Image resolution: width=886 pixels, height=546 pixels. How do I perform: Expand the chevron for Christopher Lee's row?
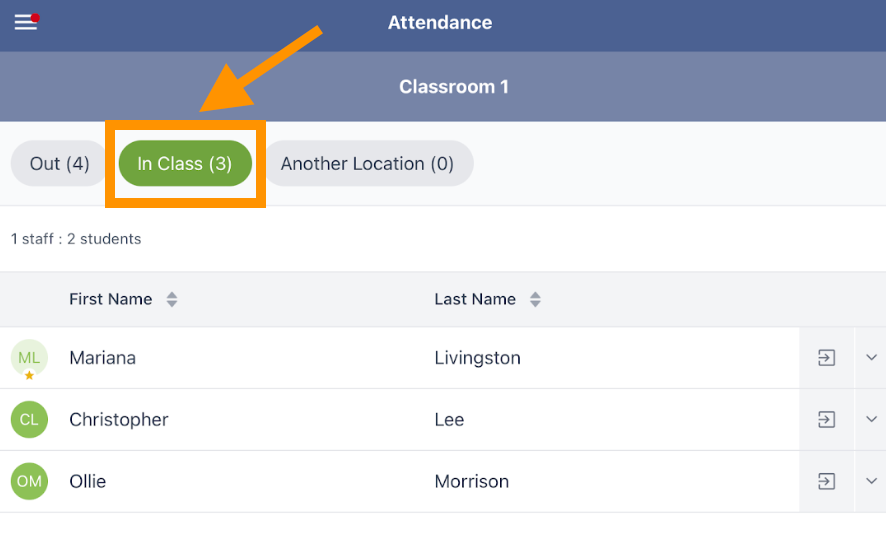(871, 420)
